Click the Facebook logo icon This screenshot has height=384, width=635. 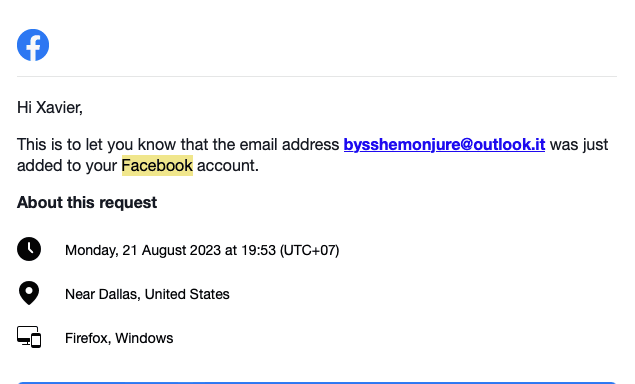(x=33, y=45)
